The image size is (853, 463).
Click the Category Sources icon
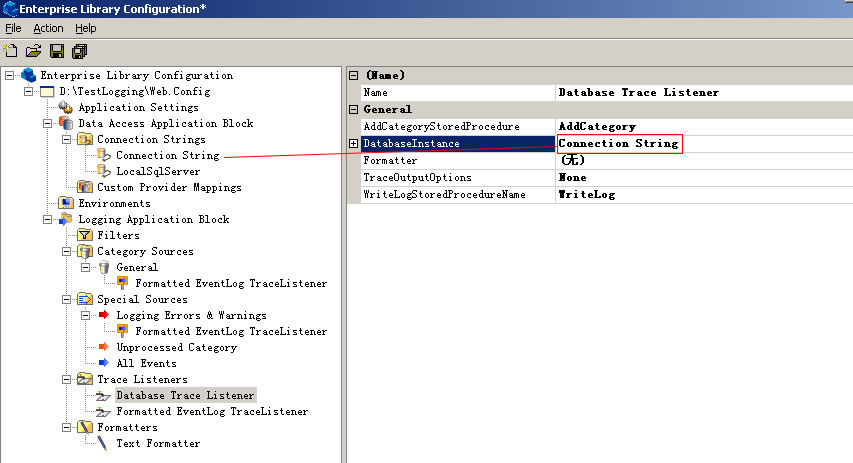[x=85, y=251]
